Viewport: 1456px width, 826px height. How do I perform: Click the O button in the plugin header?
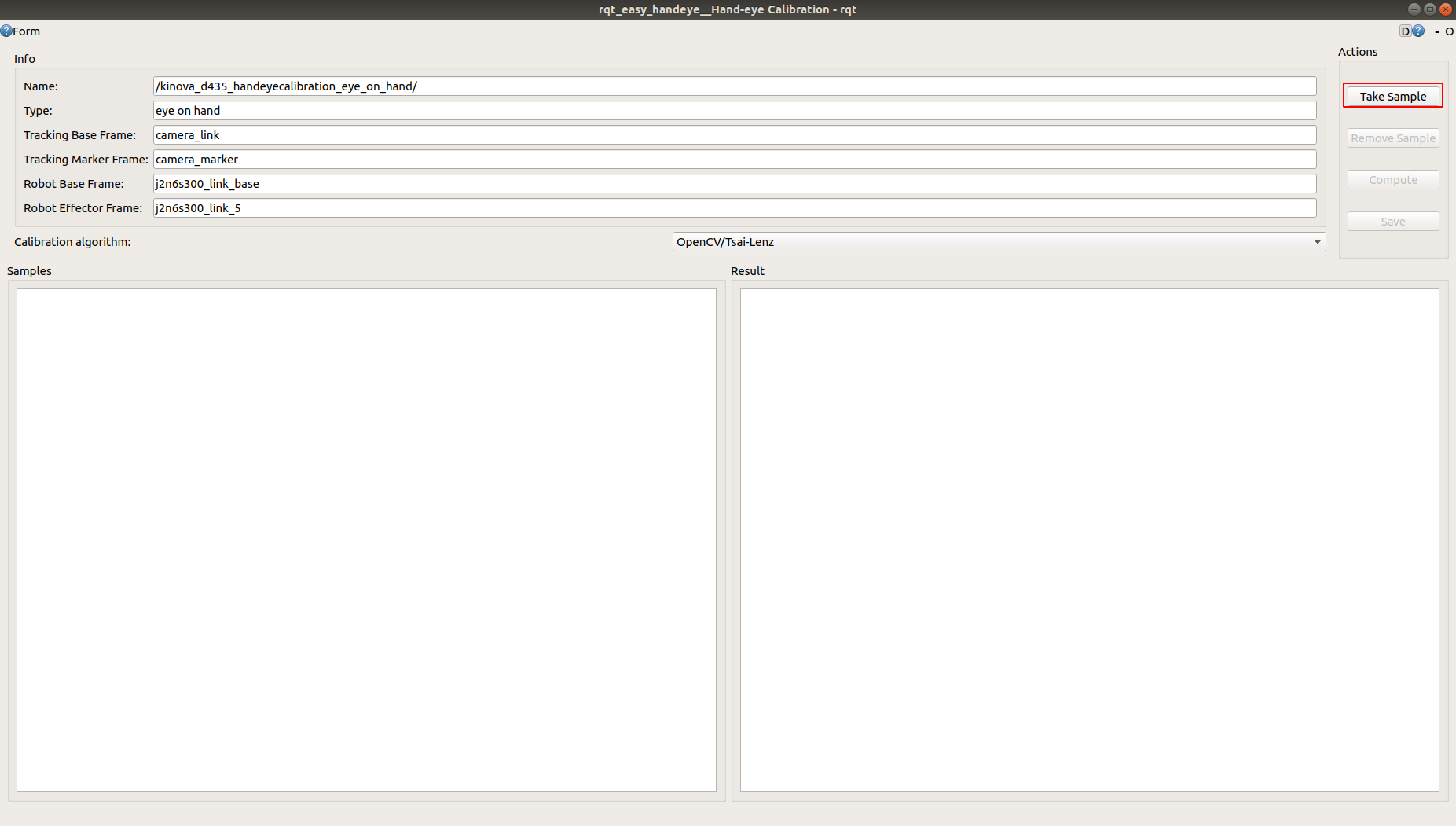1449,31
